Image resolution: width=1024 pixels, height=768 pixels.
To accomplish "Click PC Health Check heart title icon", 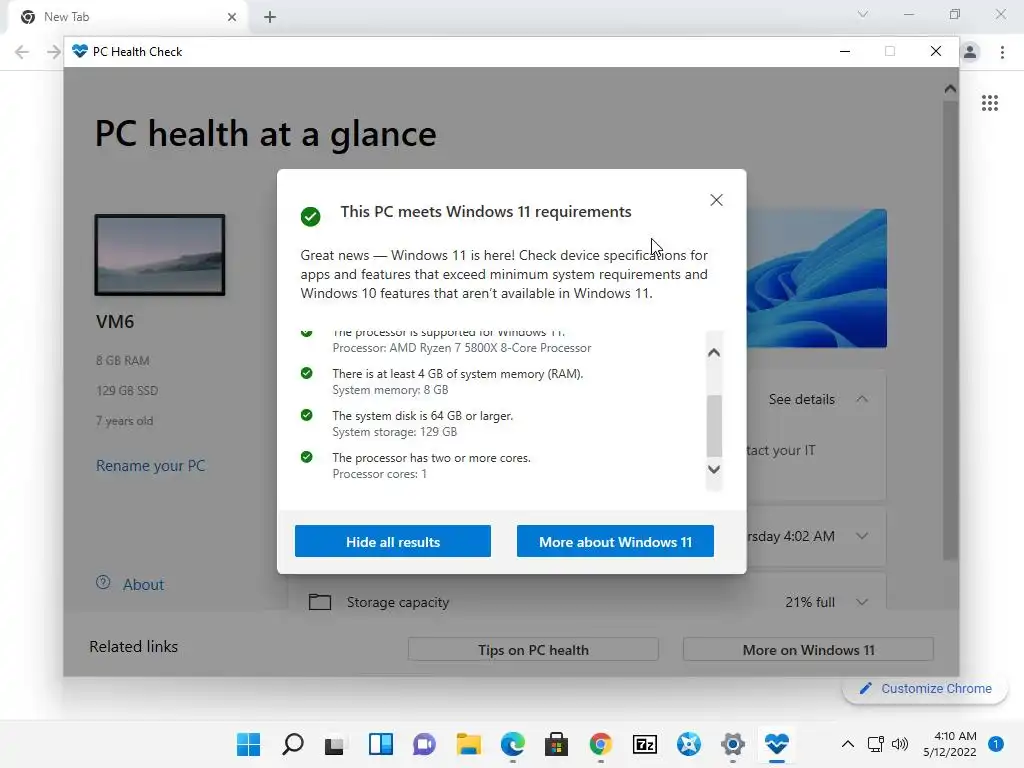I will [80, 51].
